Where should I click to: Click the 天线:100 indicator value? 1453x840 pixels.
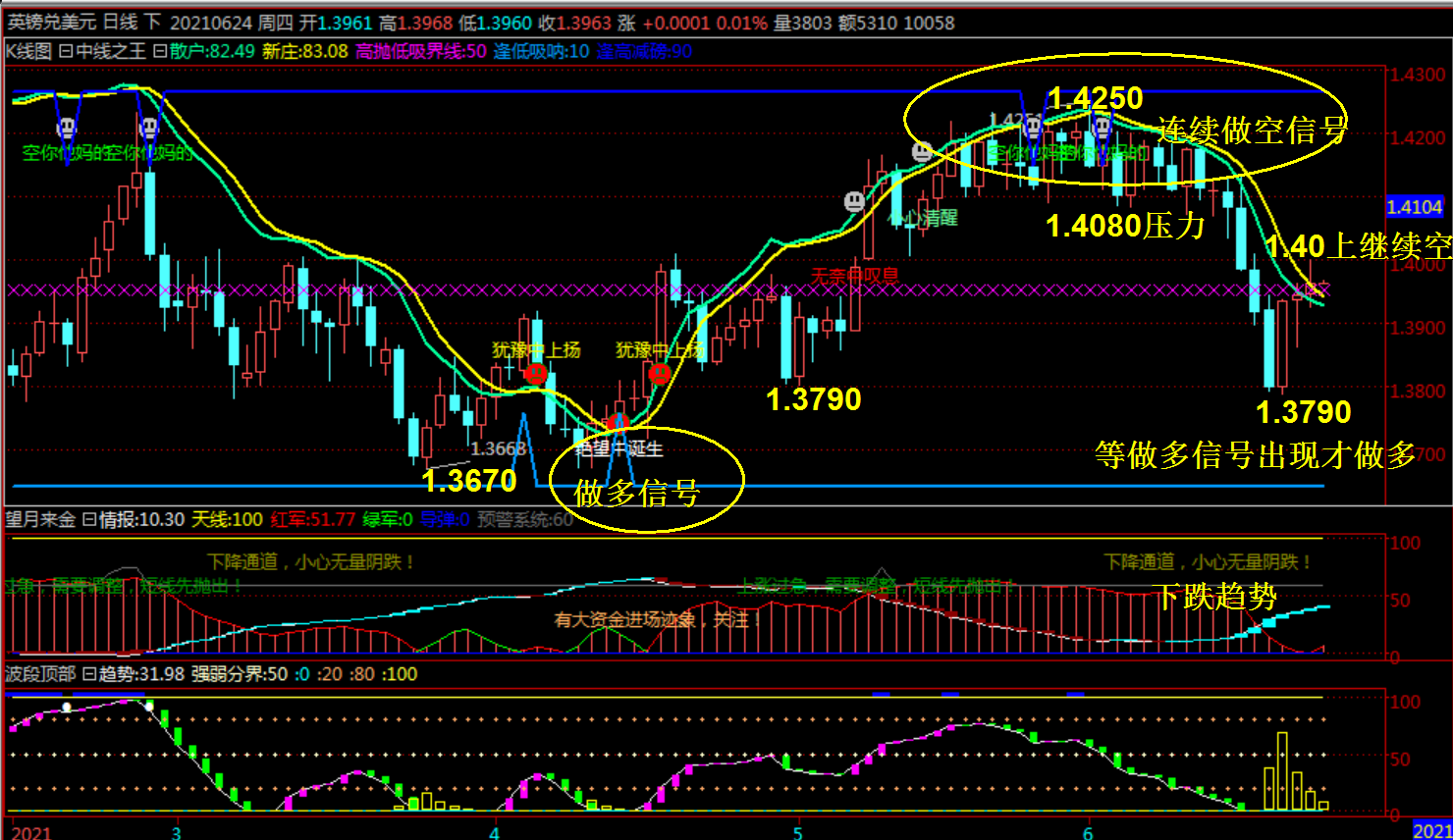(227, 519)
